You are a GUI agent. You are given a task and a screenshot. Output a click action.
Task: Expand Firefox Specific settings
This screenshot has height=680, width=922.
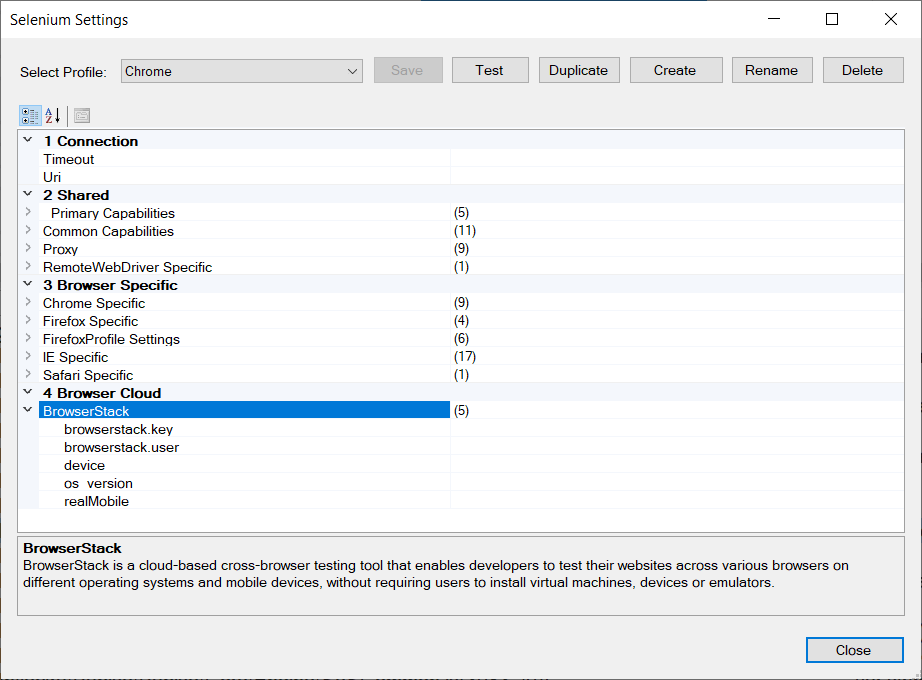[x=28, y=320]
